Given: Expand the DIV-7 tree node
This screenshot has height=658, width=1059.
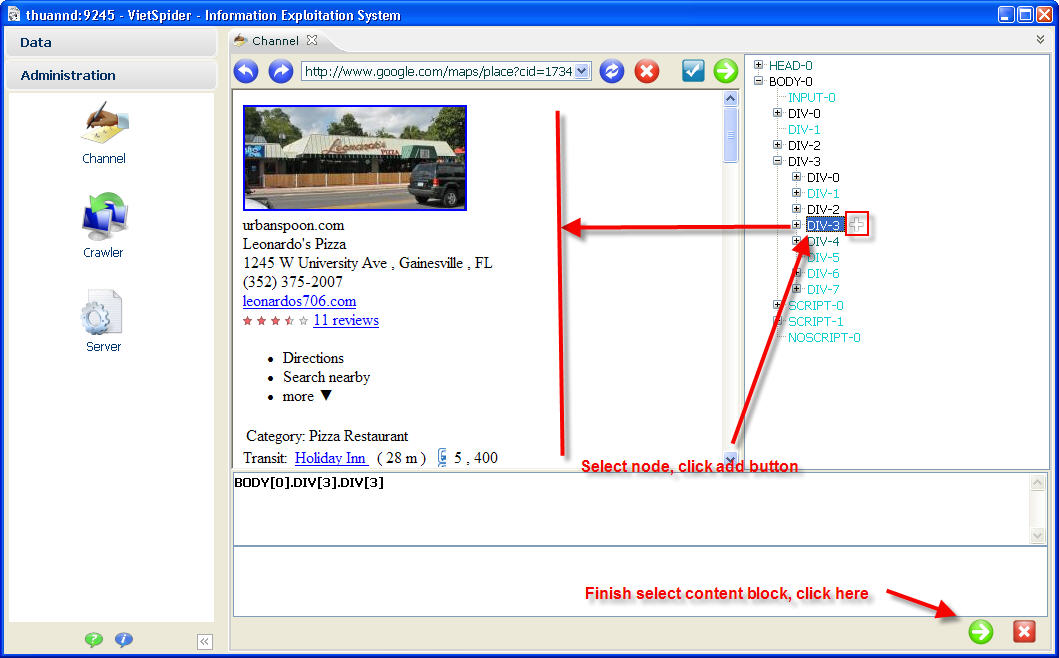Looking at the screenshot, I should coord(796,289).
